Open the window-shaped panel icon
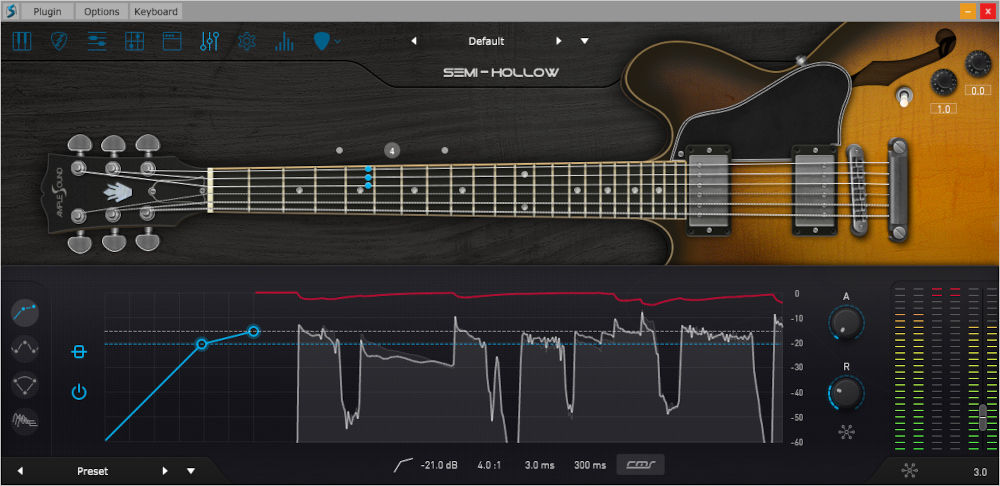Screen dimensions: 1000x486 (x=172, y=41)
